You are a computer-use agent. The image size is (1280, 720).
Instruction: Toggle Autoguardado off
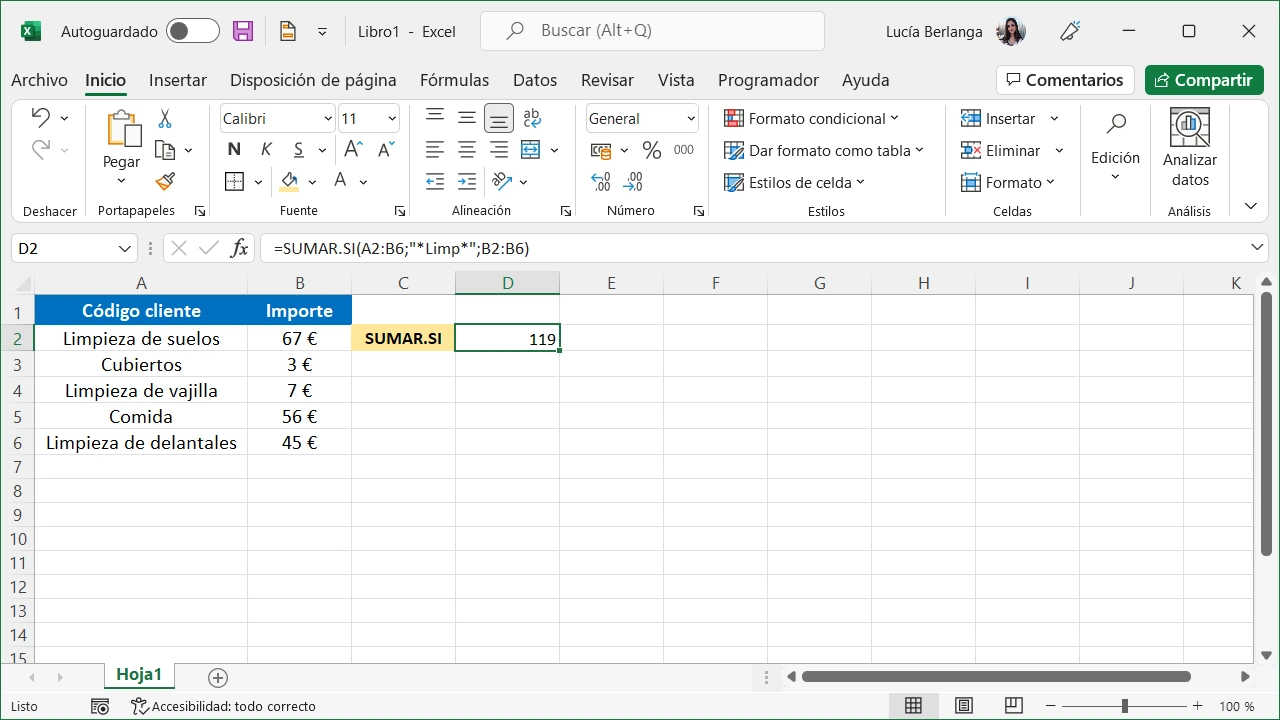click(192, 31)
